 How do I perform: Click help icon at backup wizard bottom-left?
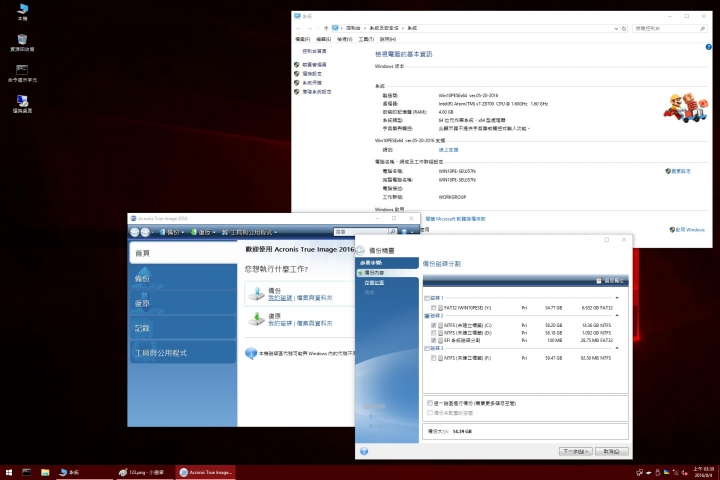[x=364, y=451]
